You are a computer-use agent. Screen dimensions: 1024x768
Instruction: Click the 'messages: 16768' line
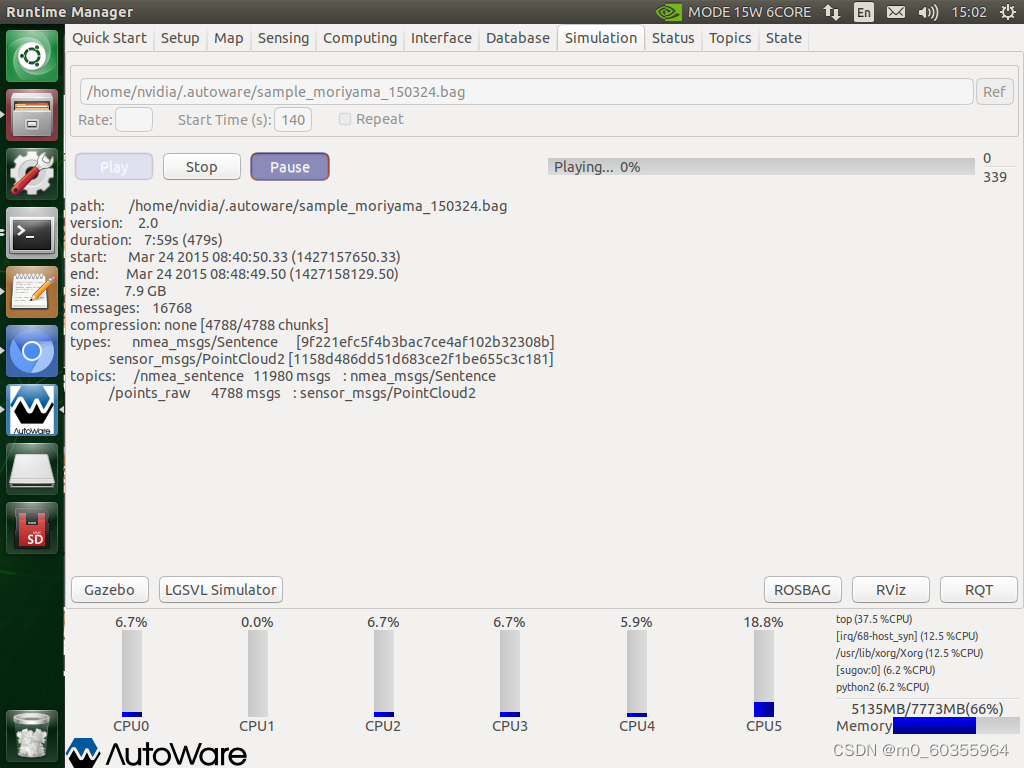tap(131, 308)
